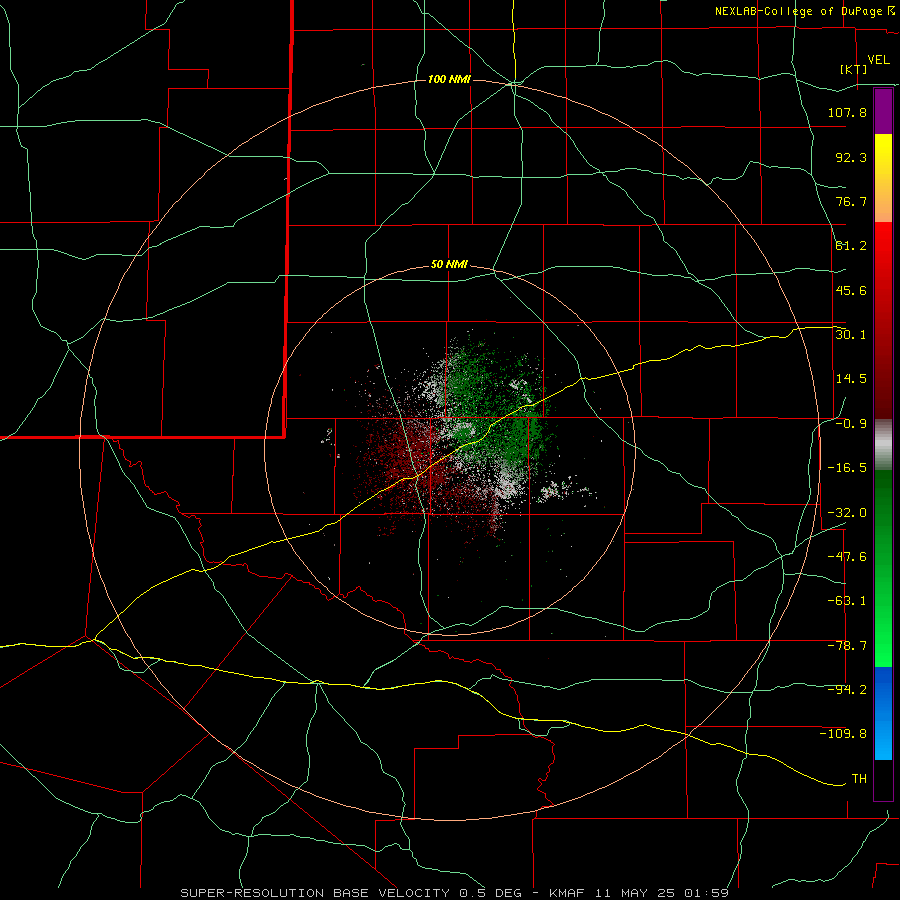
Task: Click the 45.6 velocity scale value
Action: 851,290
